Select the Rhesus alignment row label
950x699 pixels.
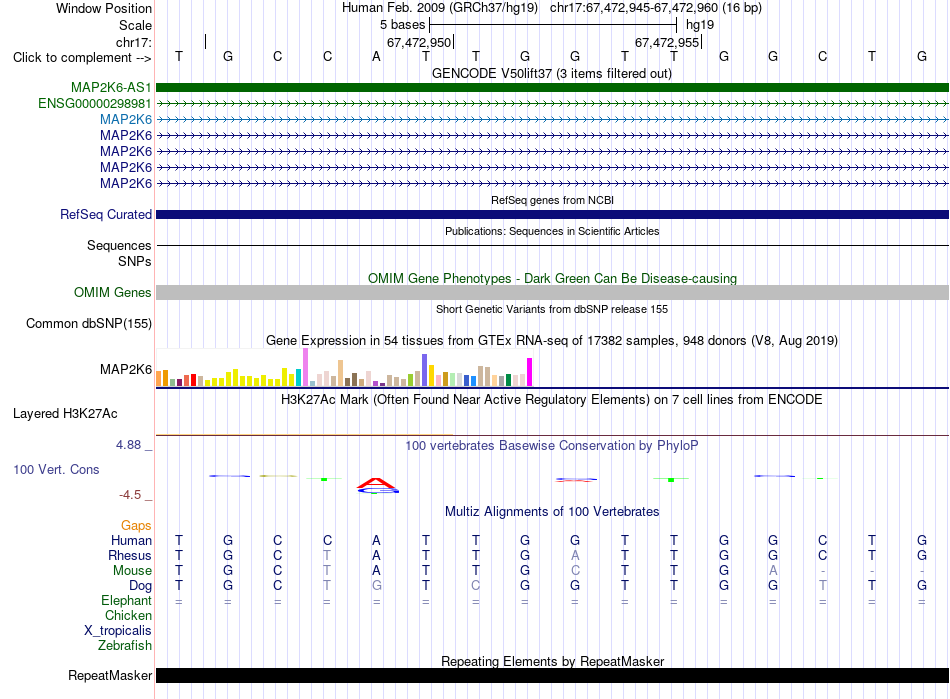coord(130,555)
